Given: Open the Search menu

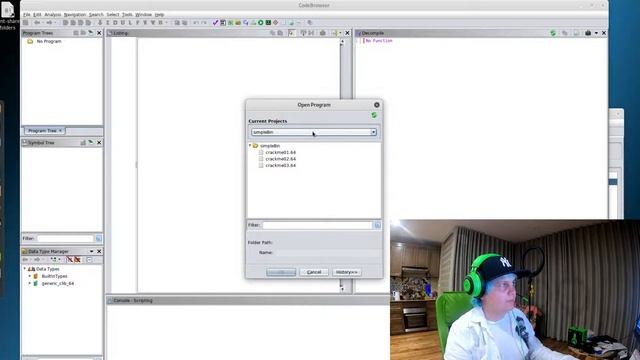Looking at the screenshot, I should coord(96,15).
